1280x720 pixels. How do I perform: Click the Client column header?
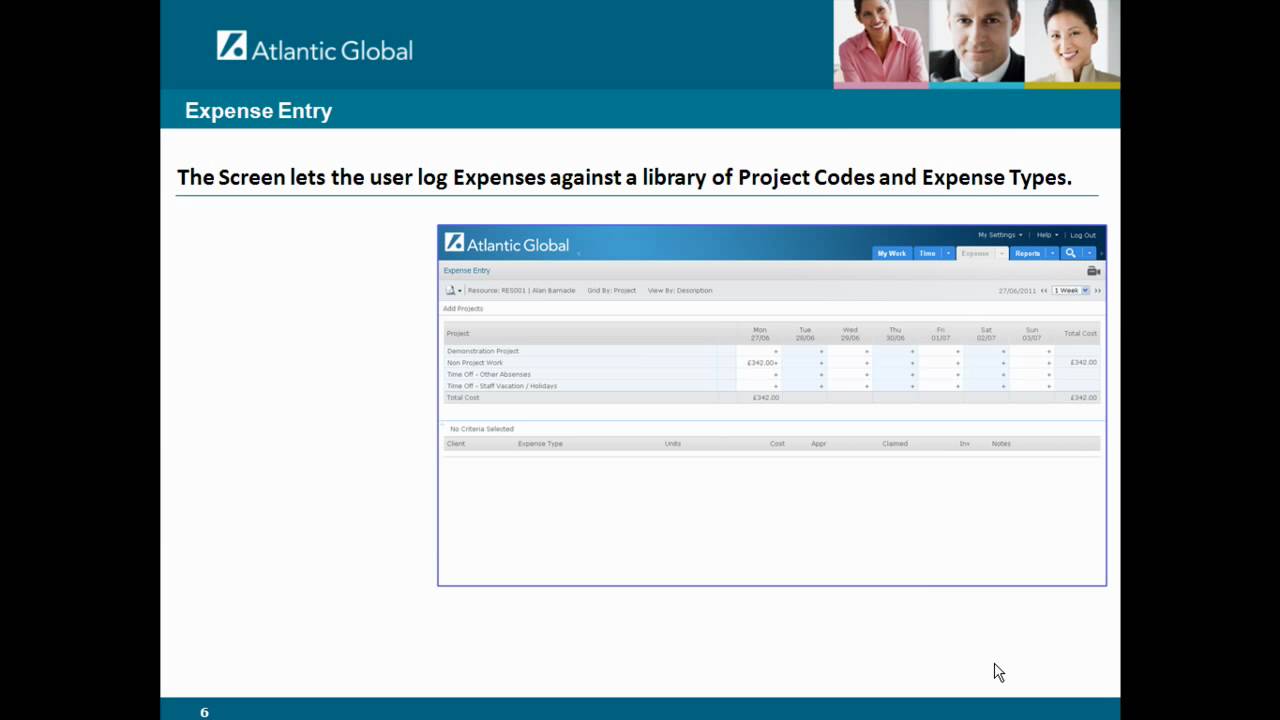pyautogui.click(x=456, y=444)
